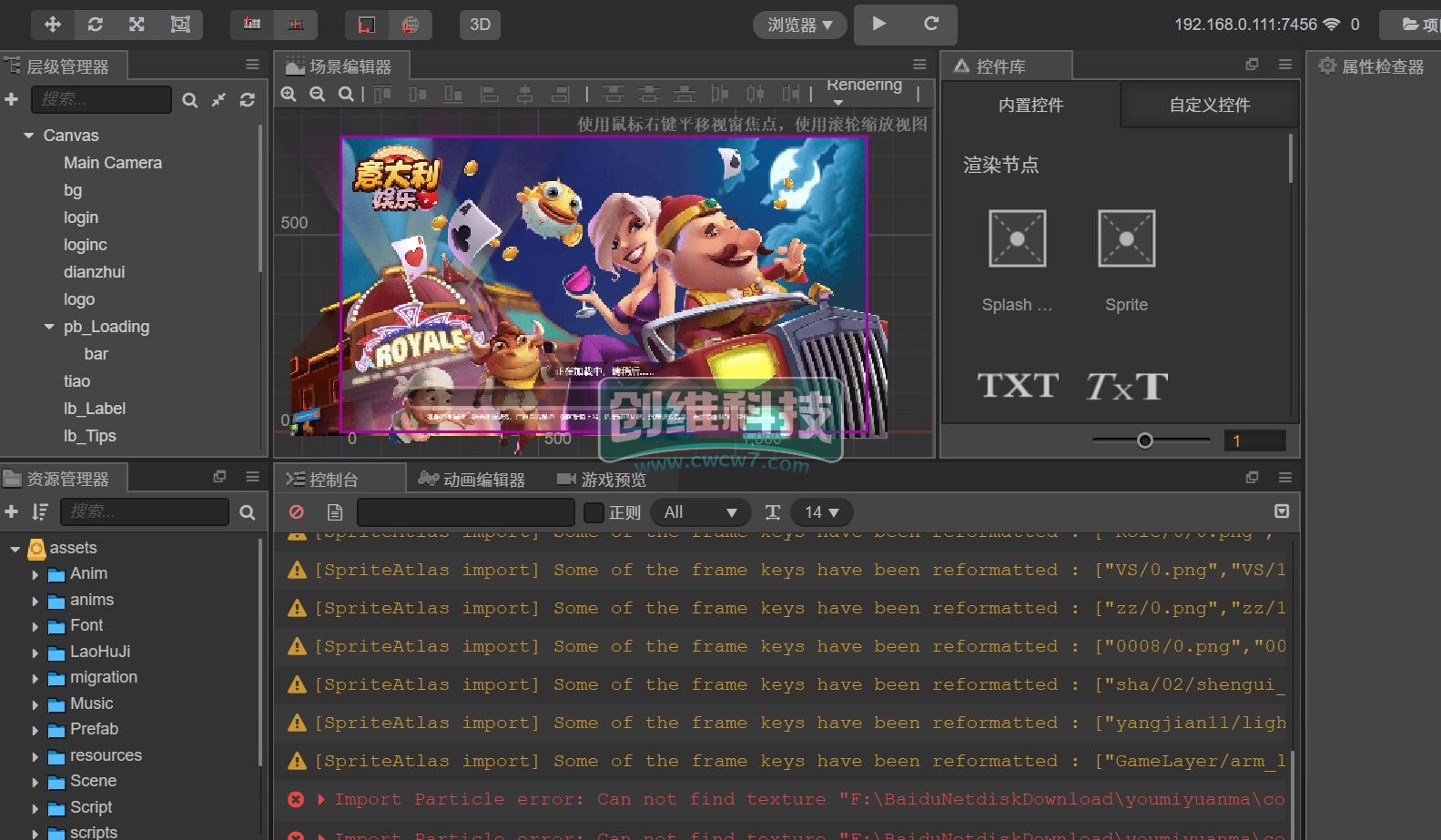Select the scale transform tool
This screenshot has width=1441, height=840.
[x=137, y=25]
